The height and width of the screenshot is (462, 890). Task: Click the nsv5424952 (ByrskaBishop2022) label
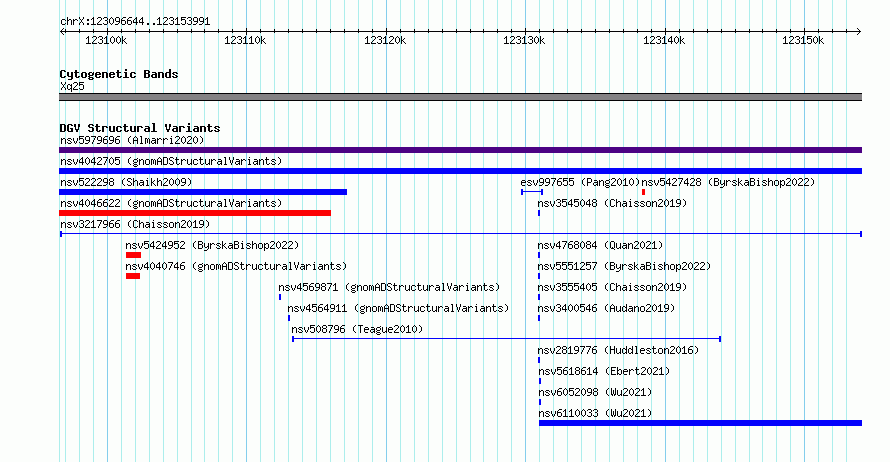point(212,245)
